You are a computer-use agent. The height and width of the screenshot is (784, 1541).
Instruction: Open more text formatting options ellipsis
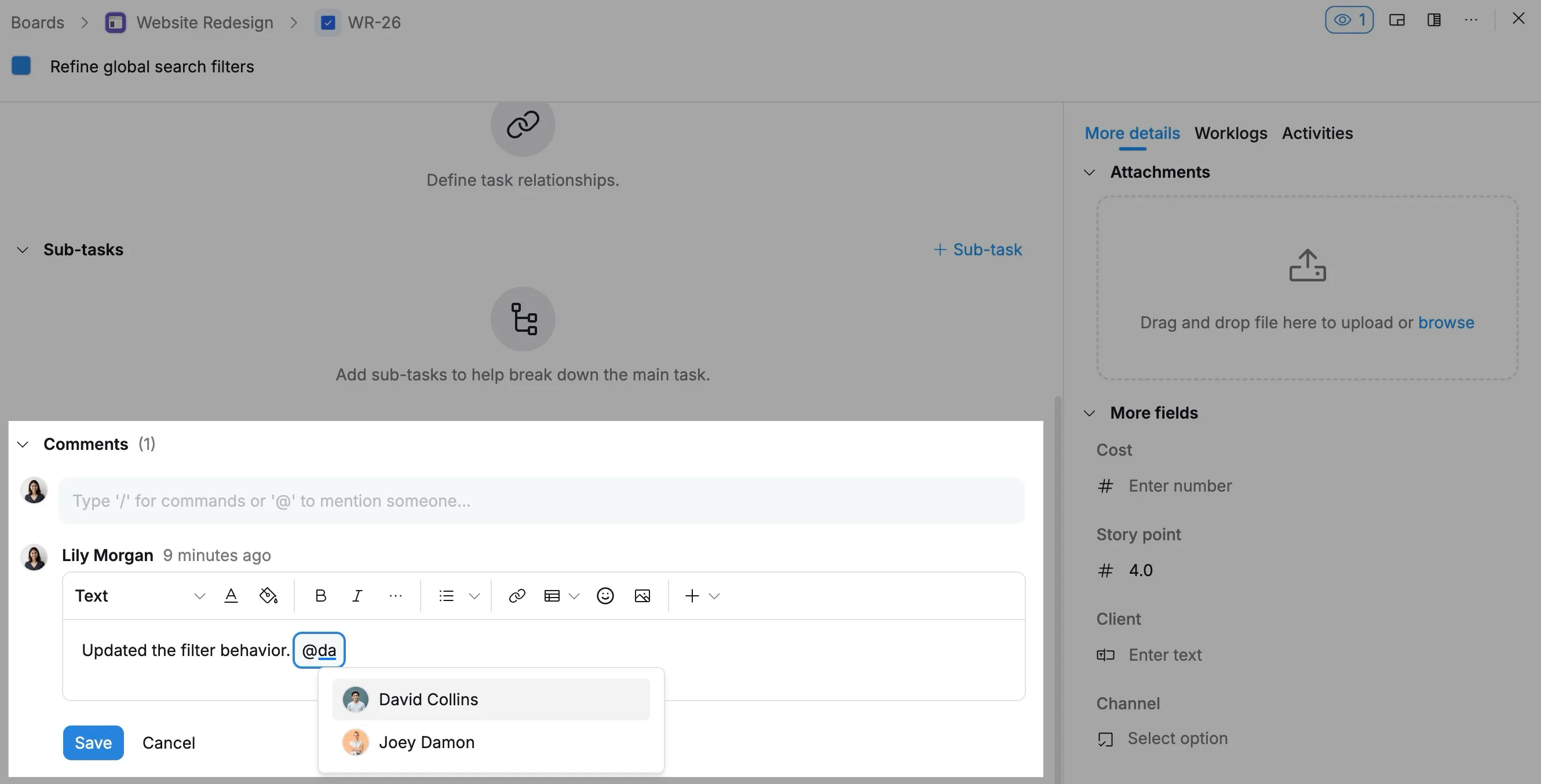396,596
